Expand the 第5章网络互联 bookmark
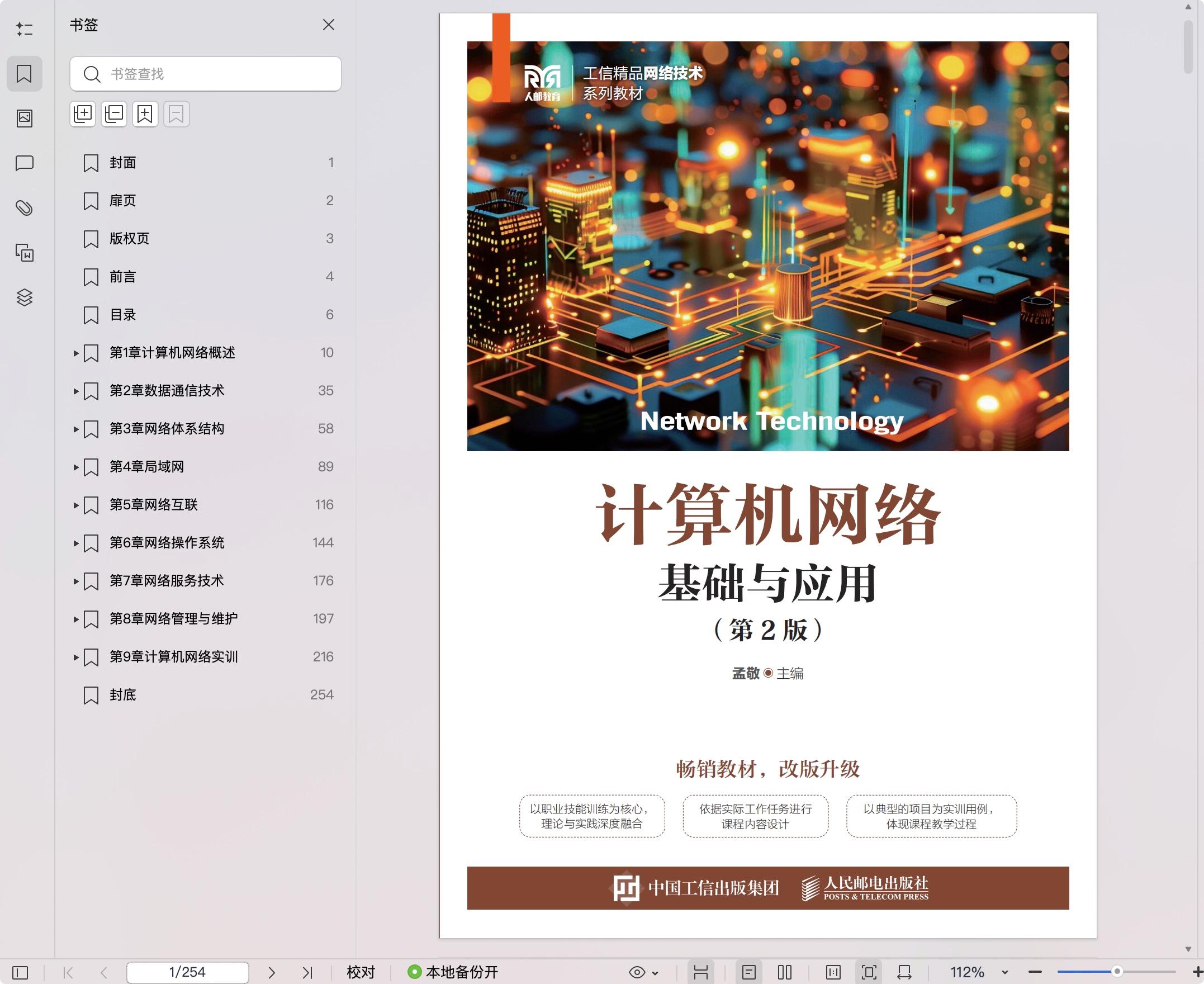This screenshot has height=984, width=1204. point(76,505)
